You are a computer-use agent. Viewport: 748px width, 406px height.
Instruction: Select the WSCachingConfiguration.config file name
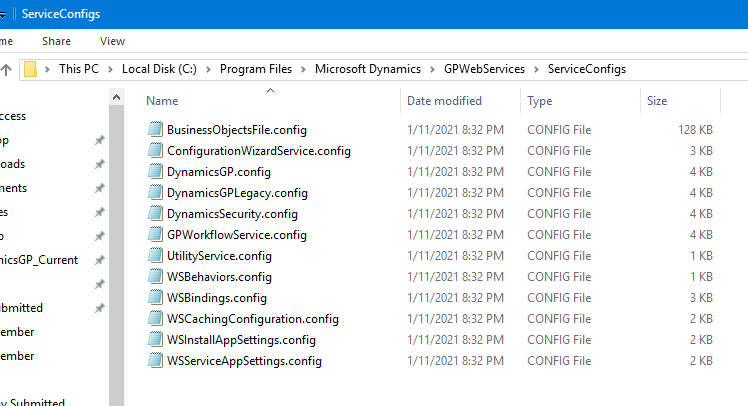tap(253, 319)
